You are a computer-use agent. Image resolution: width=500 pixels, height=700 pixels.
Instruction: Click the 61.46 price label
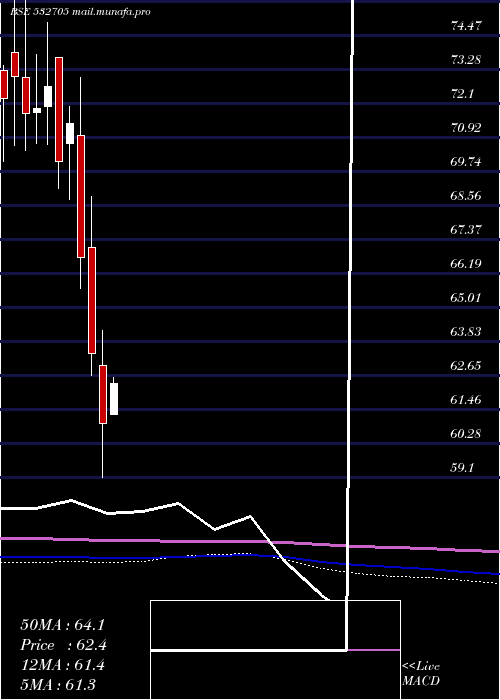pos(466,400)
